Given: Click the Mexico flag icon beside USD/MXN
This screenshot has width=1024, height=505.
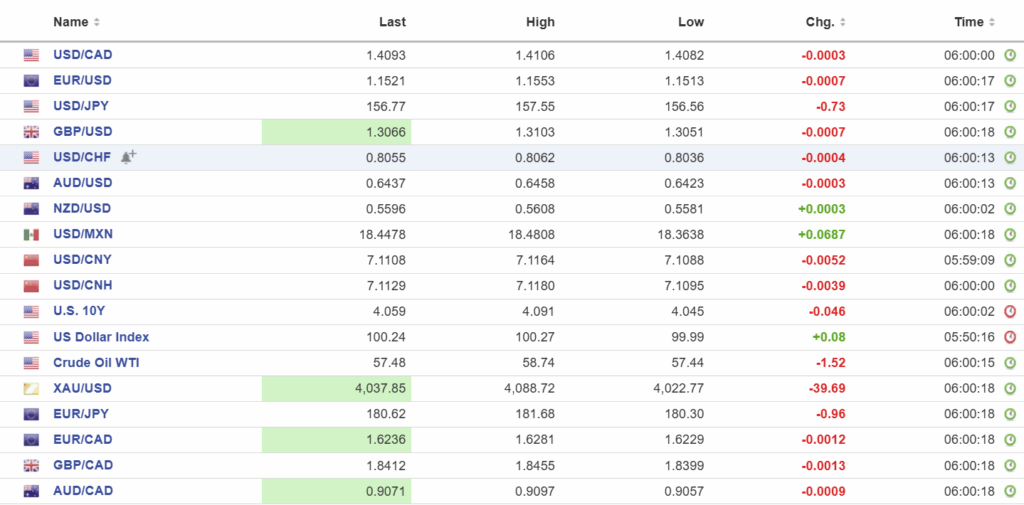Looking at the screenshot, I should tap(31, 234).
